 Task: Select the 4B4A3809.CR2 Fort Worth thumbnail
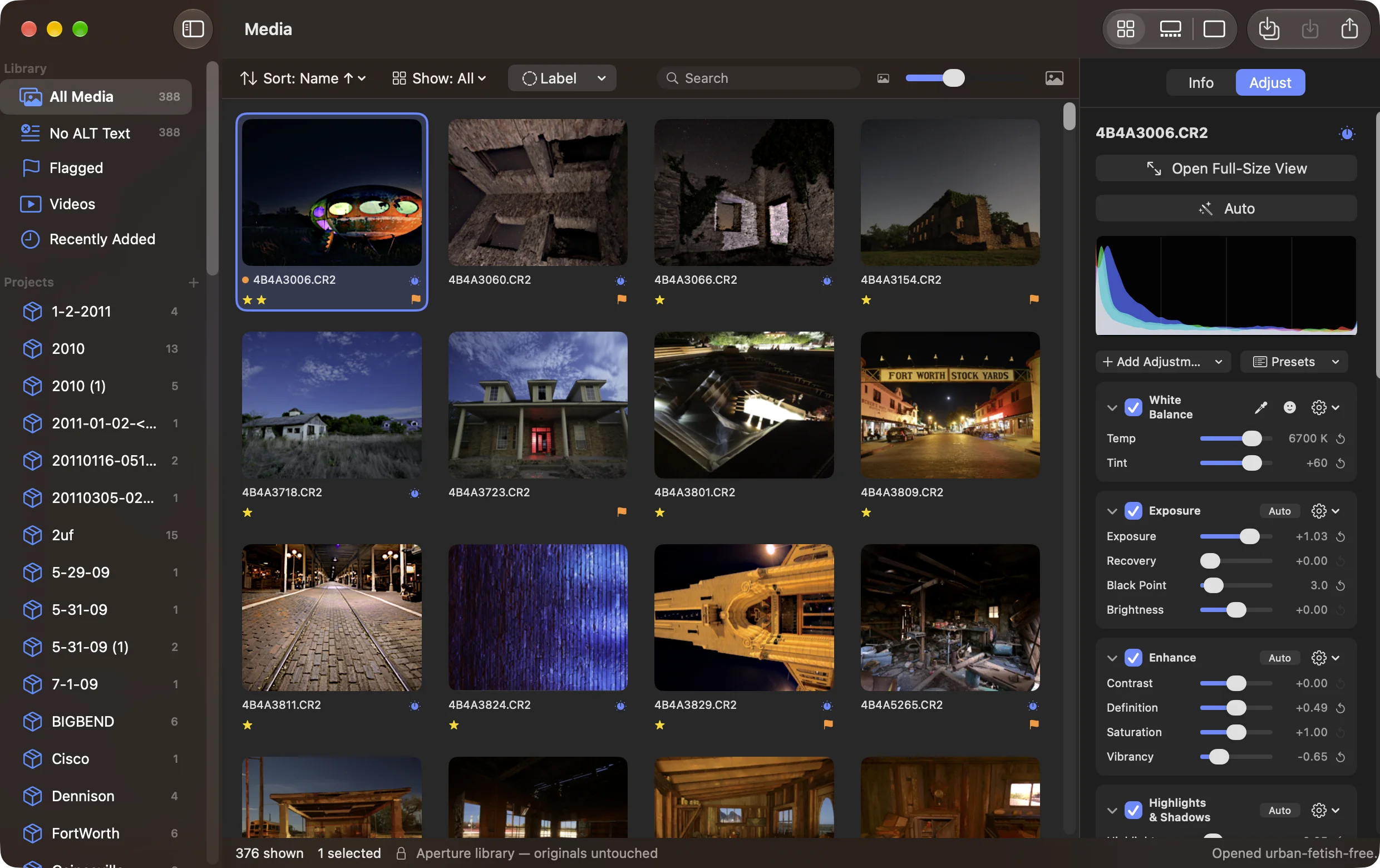(950, 405)
